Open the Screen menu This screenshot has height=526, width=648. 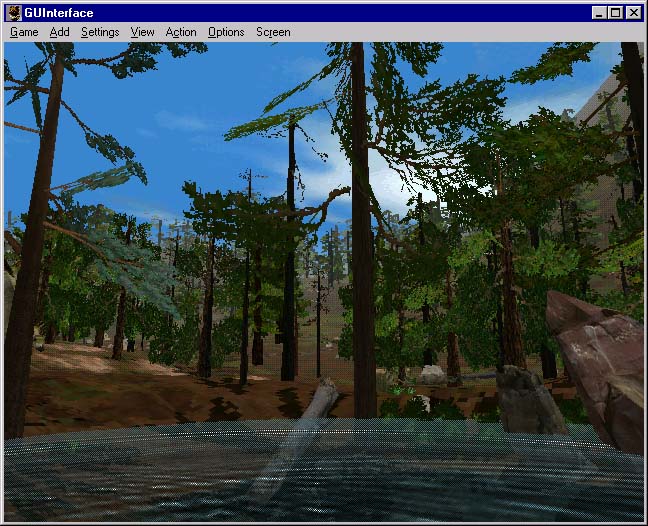pos(273,32)
